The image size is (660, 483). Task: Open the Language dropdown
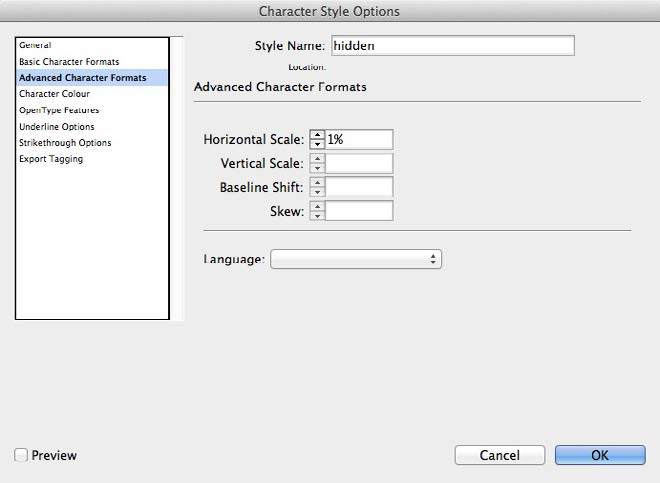(x=356, y=259)
